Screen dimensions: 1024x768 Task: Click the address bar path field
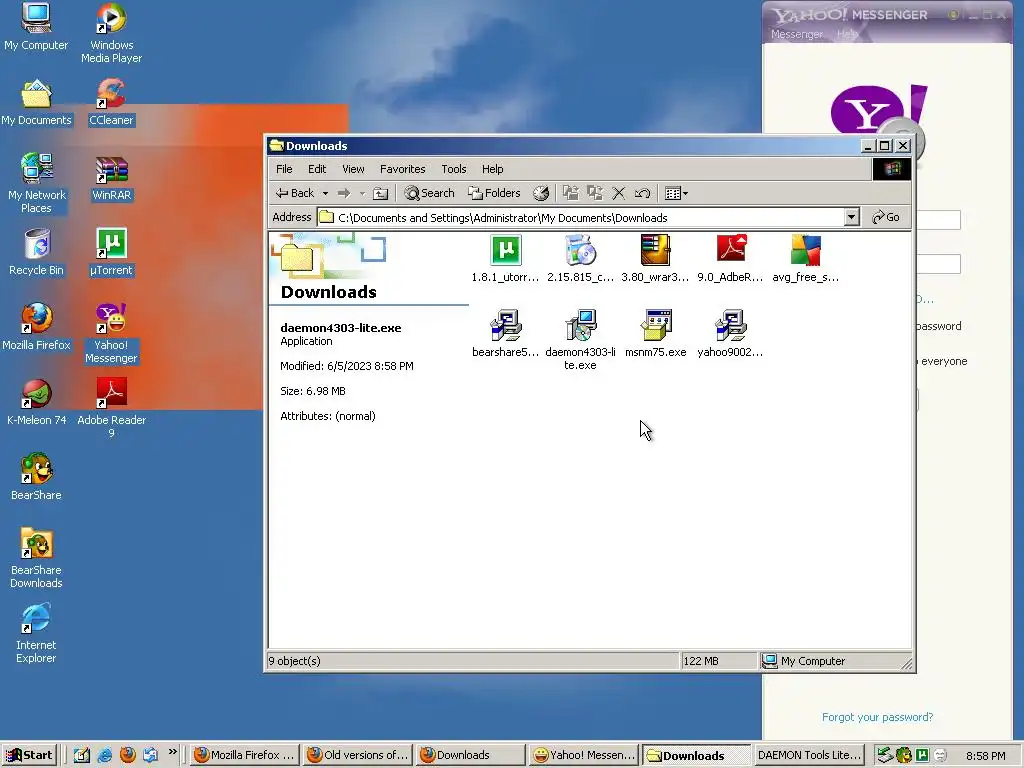[x=580, y=217]
